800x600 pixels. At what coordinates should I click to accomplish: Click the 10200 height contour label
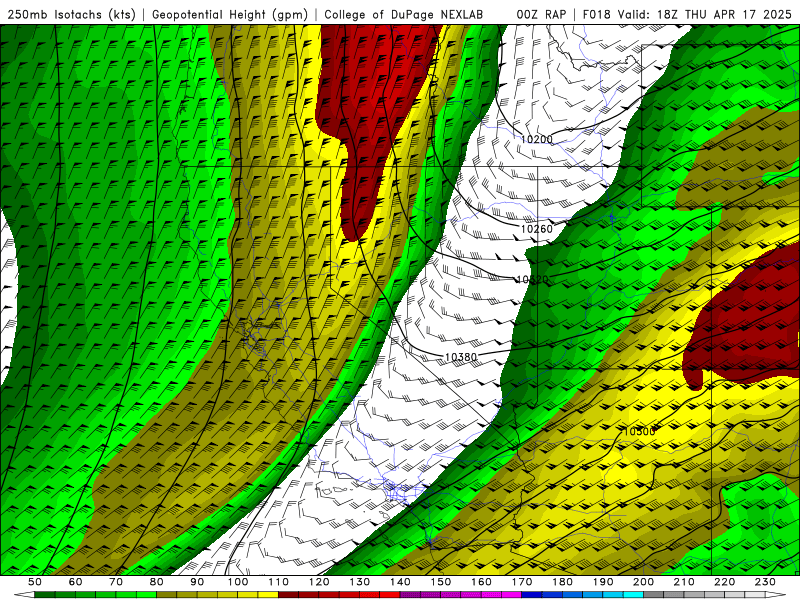pyautogui.click(x=537, y=139)
